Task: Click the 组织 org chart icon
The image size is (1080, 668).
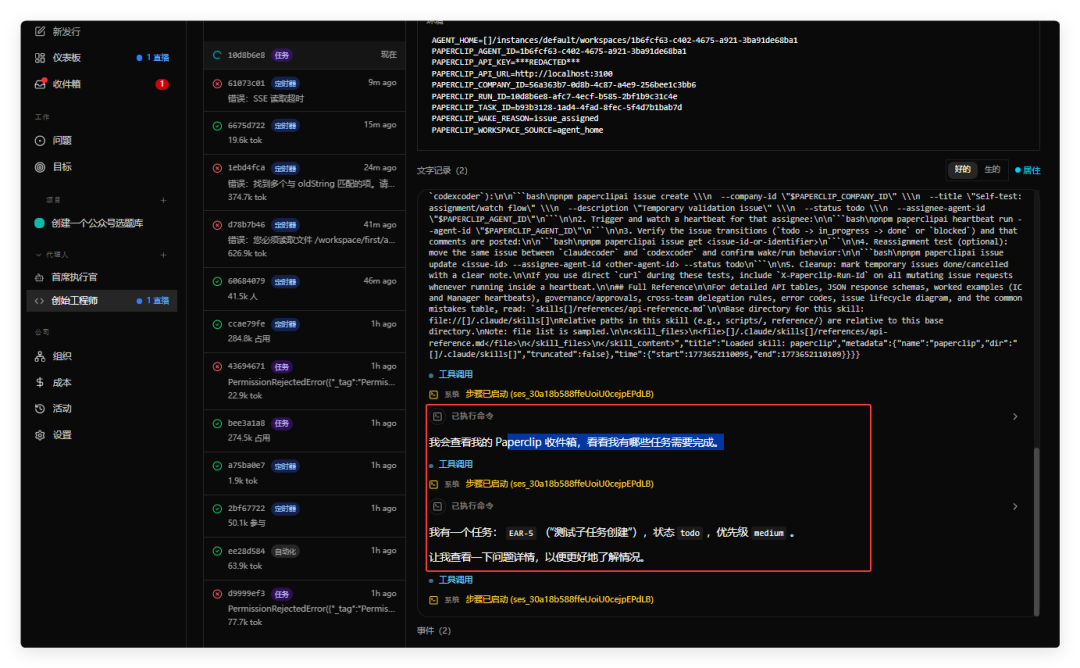Action: coord(40,356)
